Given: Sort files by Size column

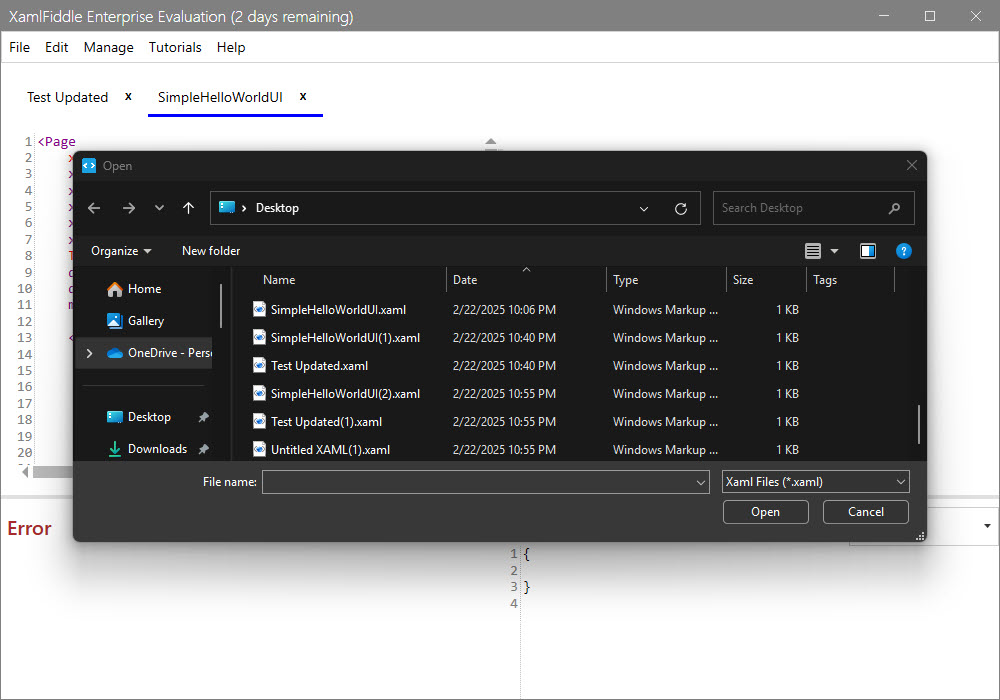Looking at the screenshot, I should tap(743, 280).
